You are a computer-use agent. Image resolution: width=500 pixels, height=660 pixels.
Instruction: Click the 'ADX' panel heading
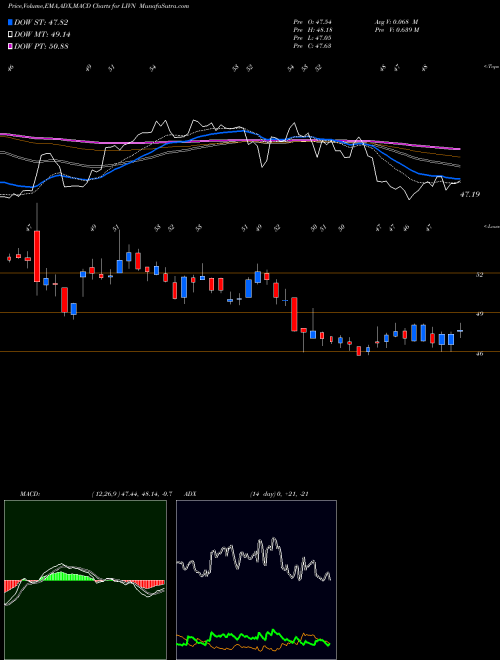coord(190,494)
